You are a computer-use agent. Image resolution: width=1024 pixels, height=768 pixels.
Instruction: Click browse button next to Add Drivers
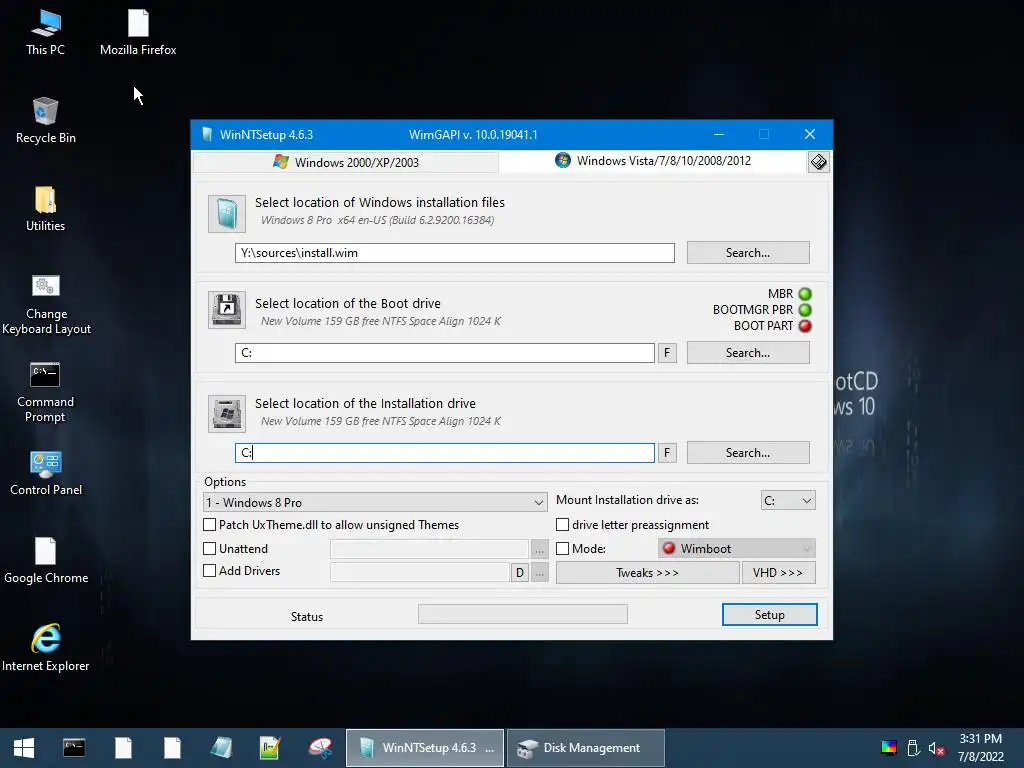539,573
